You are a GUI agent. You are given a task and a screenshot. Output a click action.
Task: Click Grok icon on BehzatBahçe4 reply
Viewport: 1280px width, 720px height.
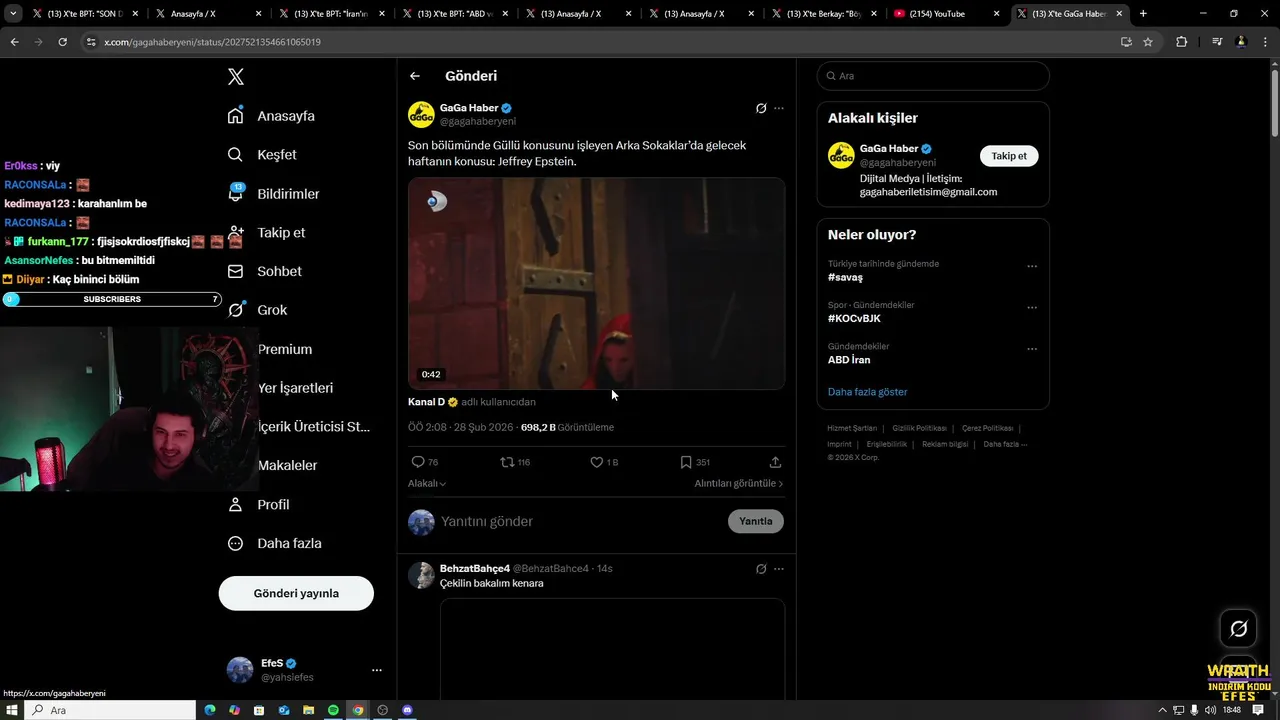(761, 569)
